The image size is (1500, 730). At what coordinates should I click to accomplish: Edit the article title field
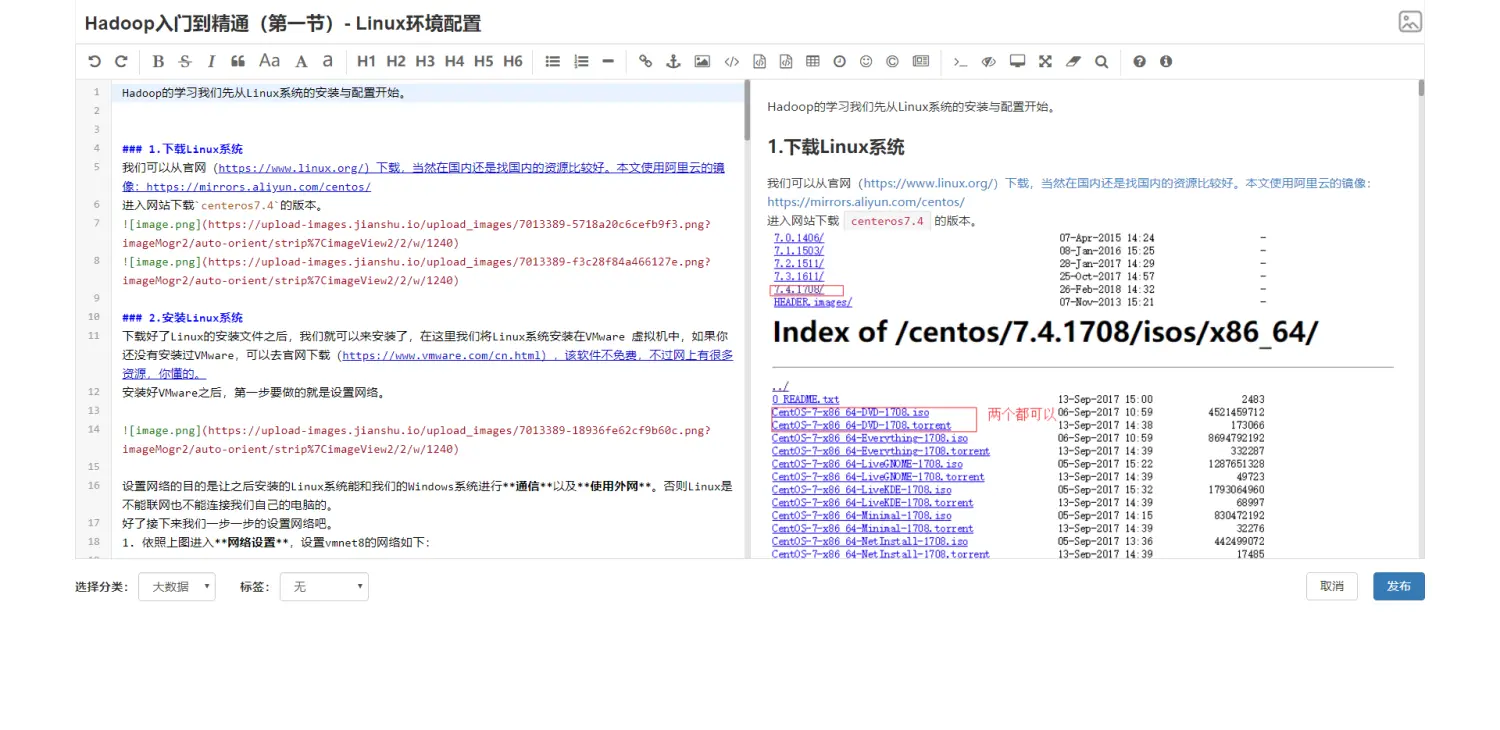tap(735, 23)
